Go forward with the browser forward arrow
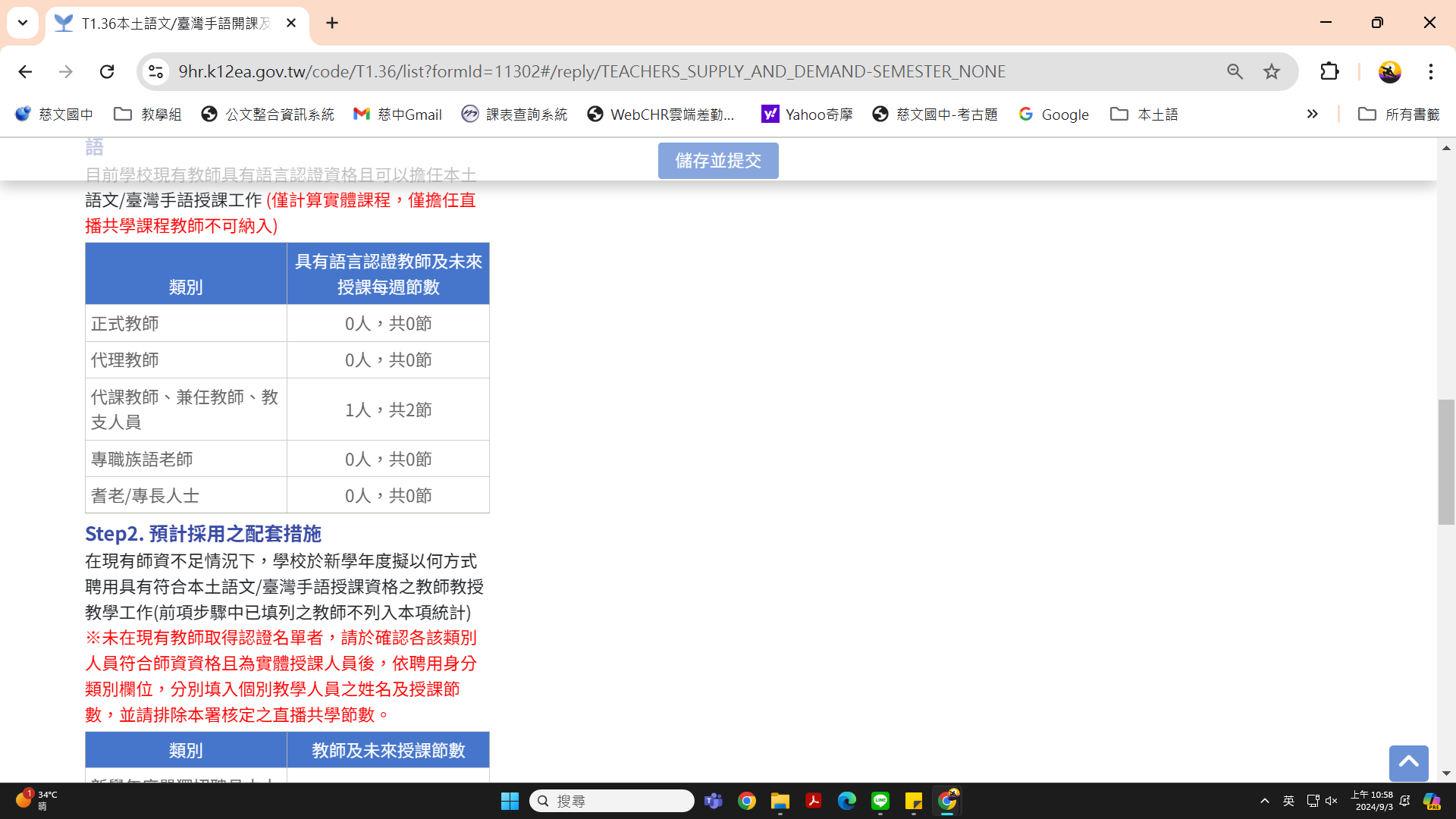Screen dimensions: 1456x819 coord(66,71)
